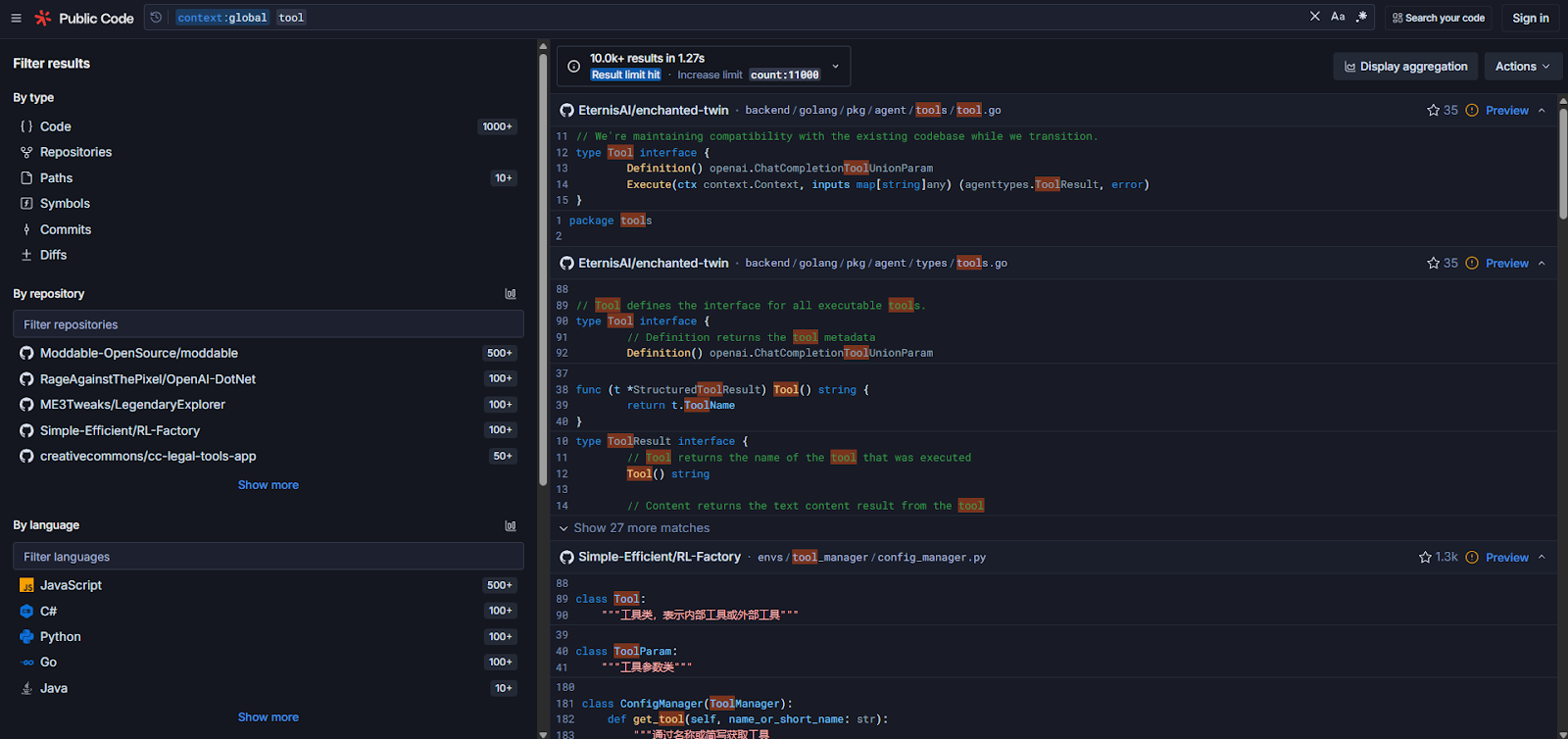Viewport: 1568px width, 739px height.
Task: Toggle regular expression search mode
Action: (x=1361, y=17)
